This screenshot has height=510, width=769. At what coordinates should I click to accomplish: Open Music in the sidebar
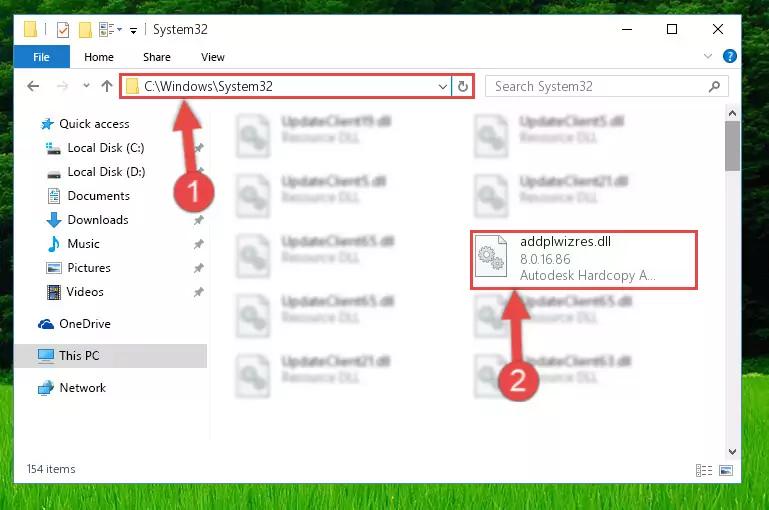tap(83, 244)
